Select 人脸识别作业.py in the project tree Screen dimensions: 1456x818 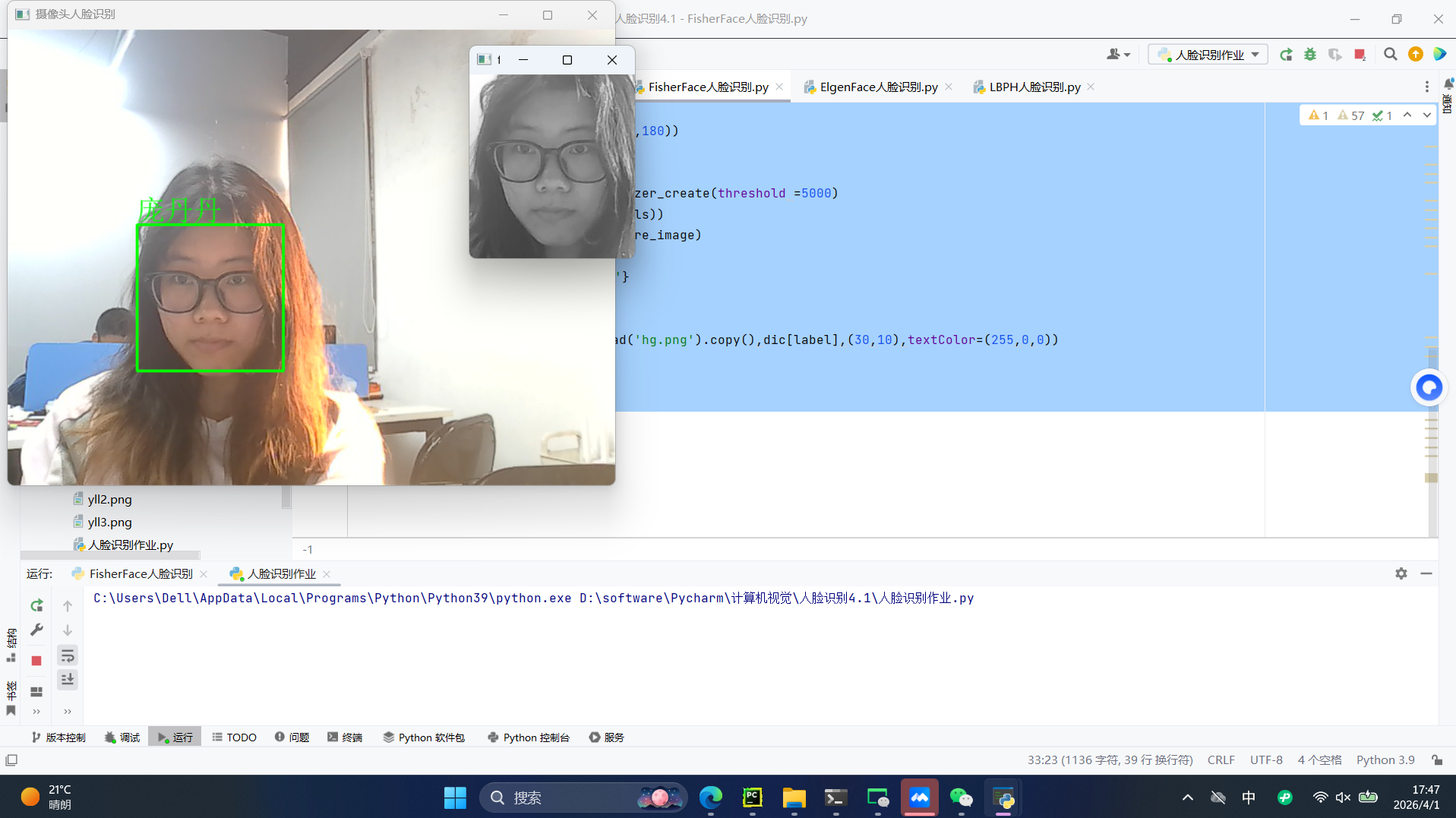pos(130,545)
